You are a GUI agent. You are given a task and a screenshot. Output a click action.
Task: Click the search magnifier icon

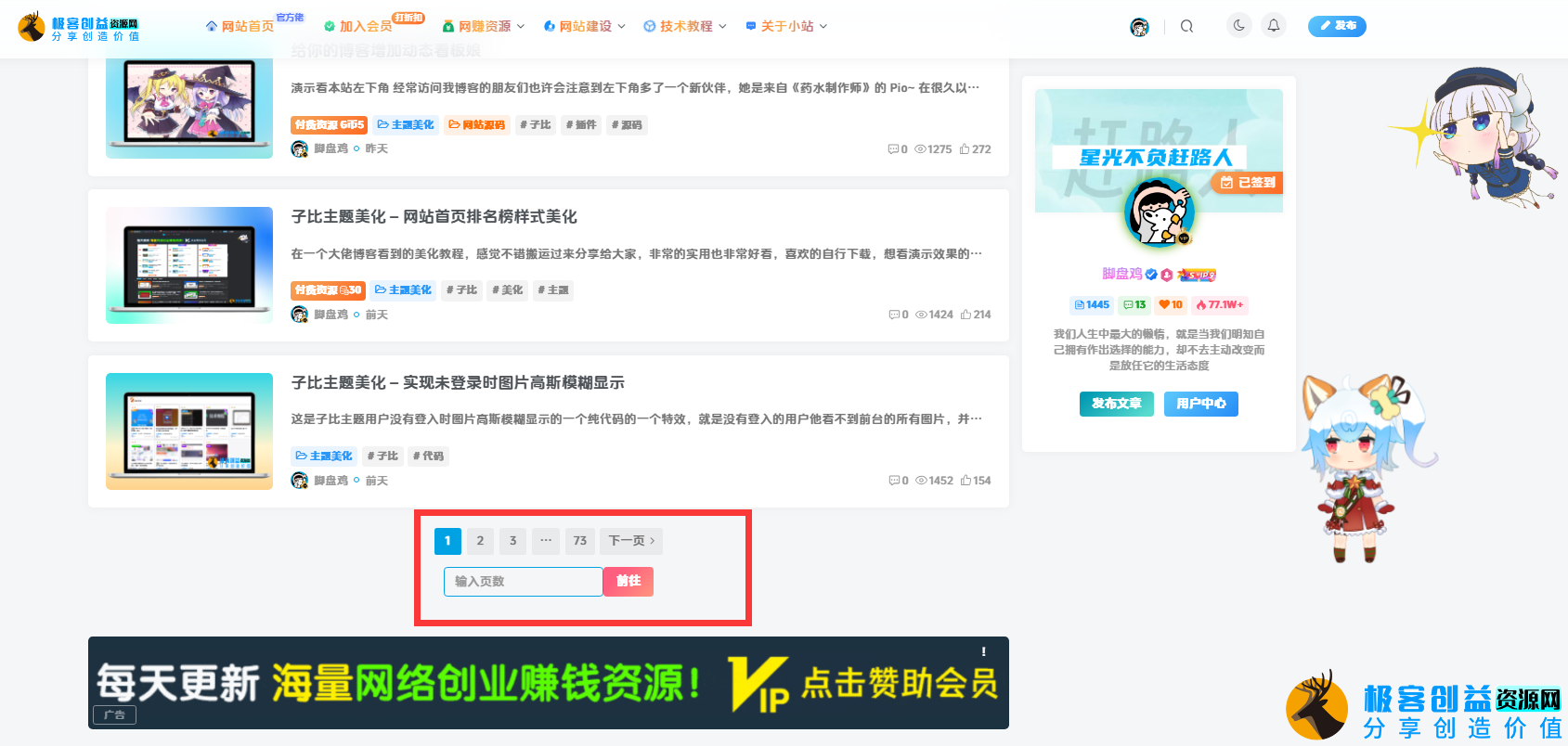pos(1186,26)
